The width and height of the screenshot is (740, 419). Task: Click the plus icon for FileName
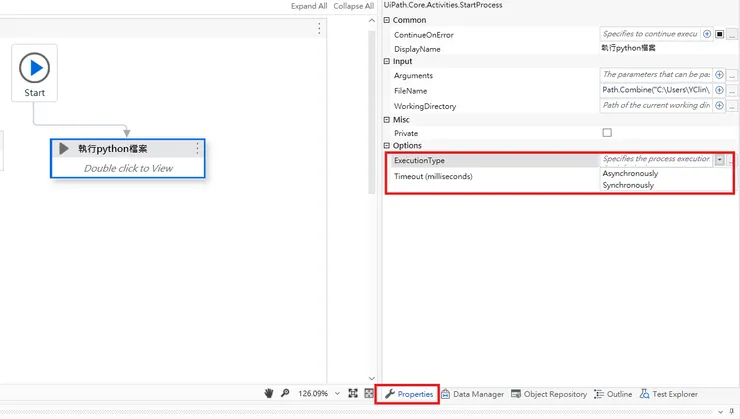click(x=719, y=90)
